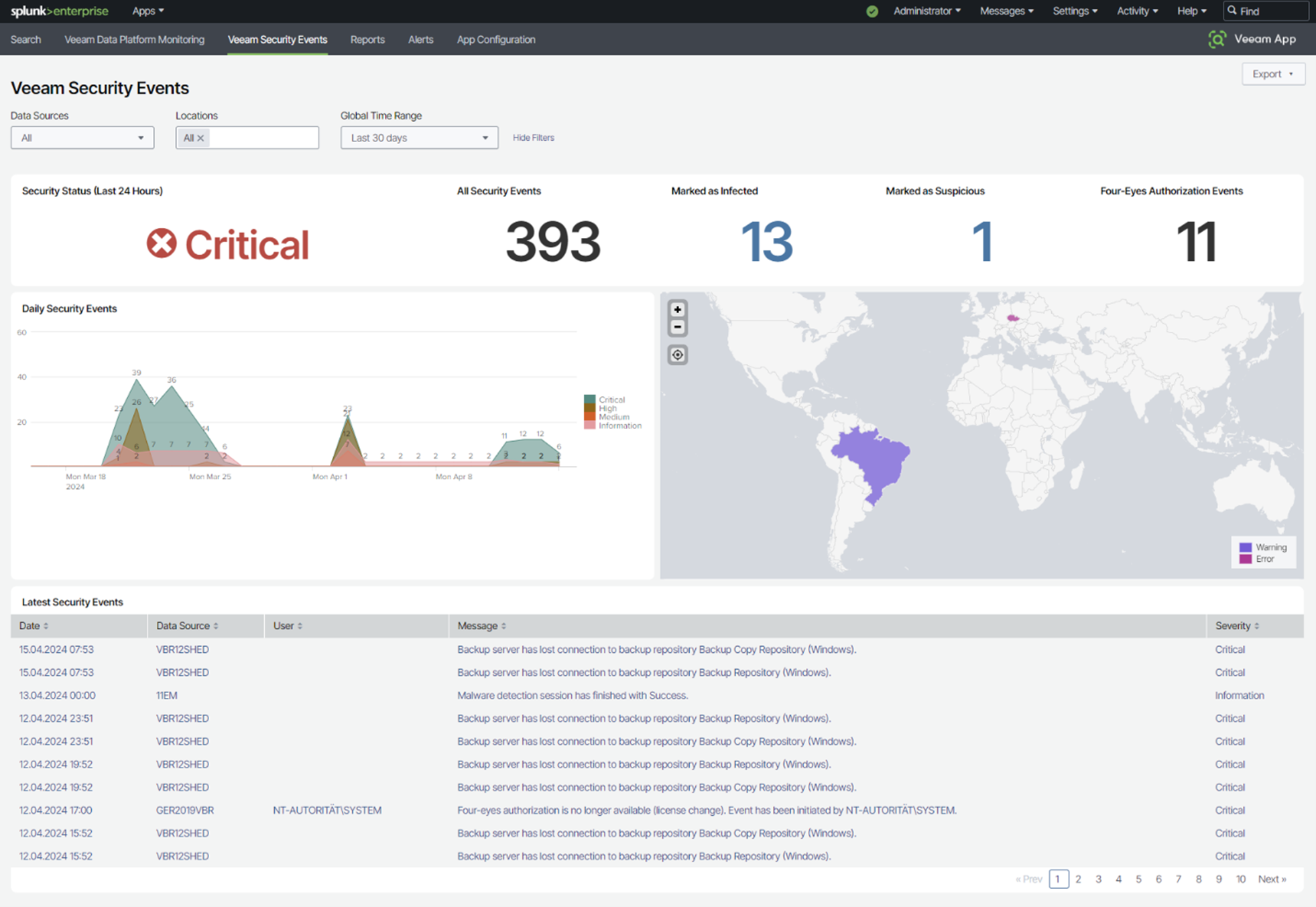Viewport: 1316px width, 907px height.
Task: Click the red Critical status icon
Action: (162, 243)
